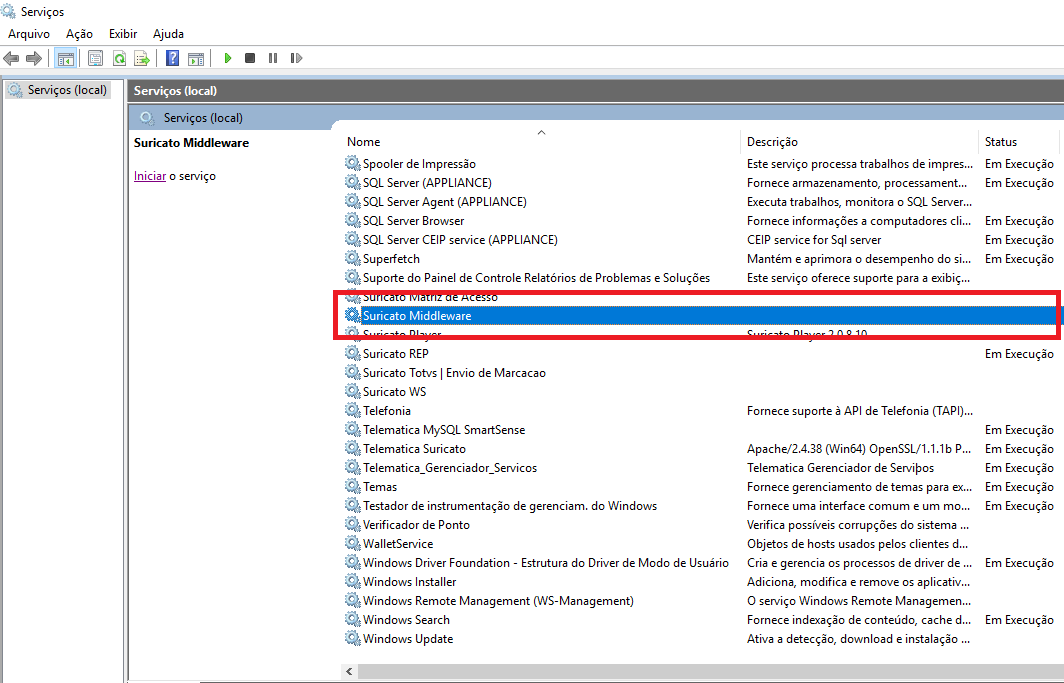Click the Iniciar link to start the service
1064x683 pixels.
tap(149, 176)
